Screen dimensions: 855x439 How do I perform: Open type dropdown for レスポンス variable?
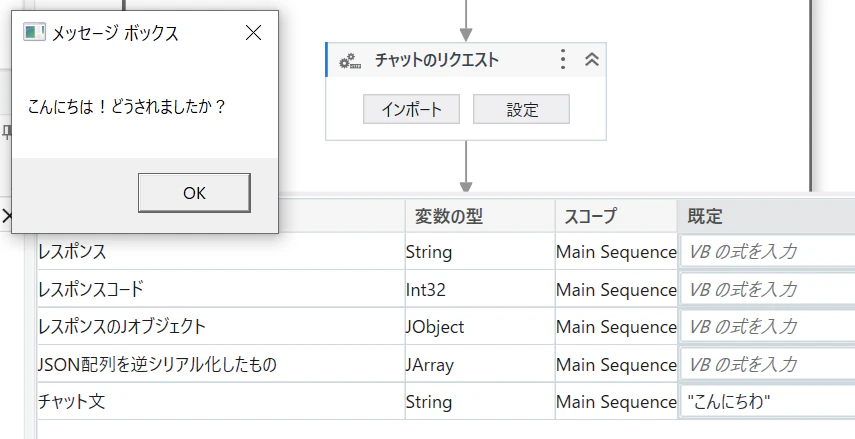[480, 252]
